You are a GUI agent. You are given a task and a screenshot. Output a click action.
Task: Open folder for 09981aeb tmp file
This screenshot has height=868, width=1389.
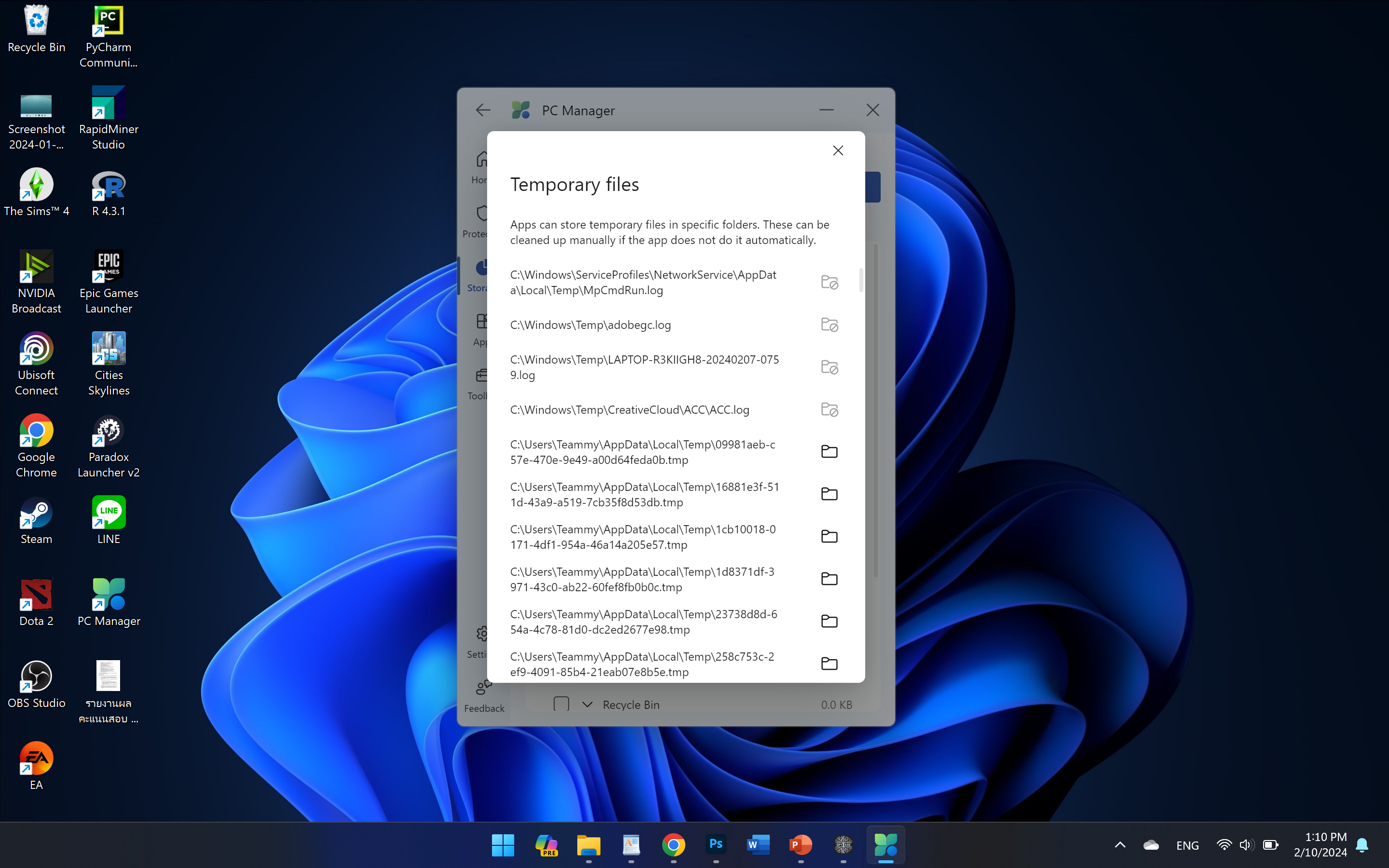click(x=830, y=452)
